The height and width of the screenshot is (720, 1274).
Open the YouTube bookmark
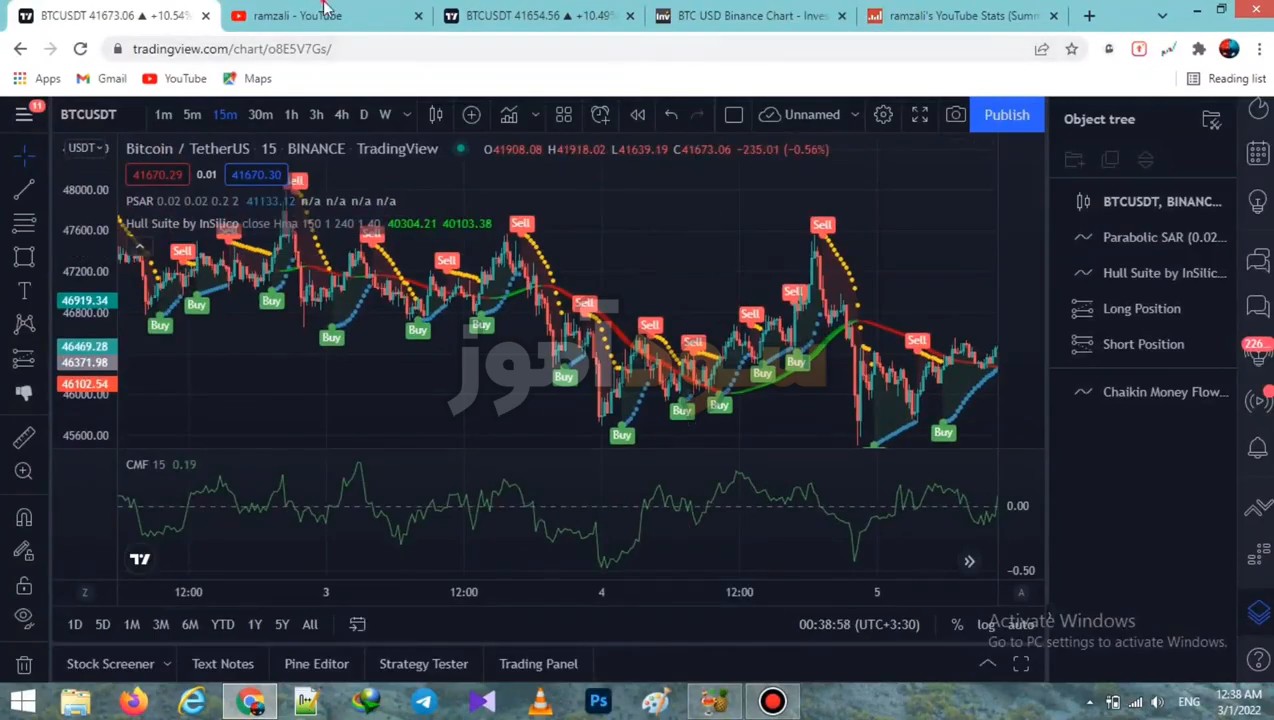point(174,79)
